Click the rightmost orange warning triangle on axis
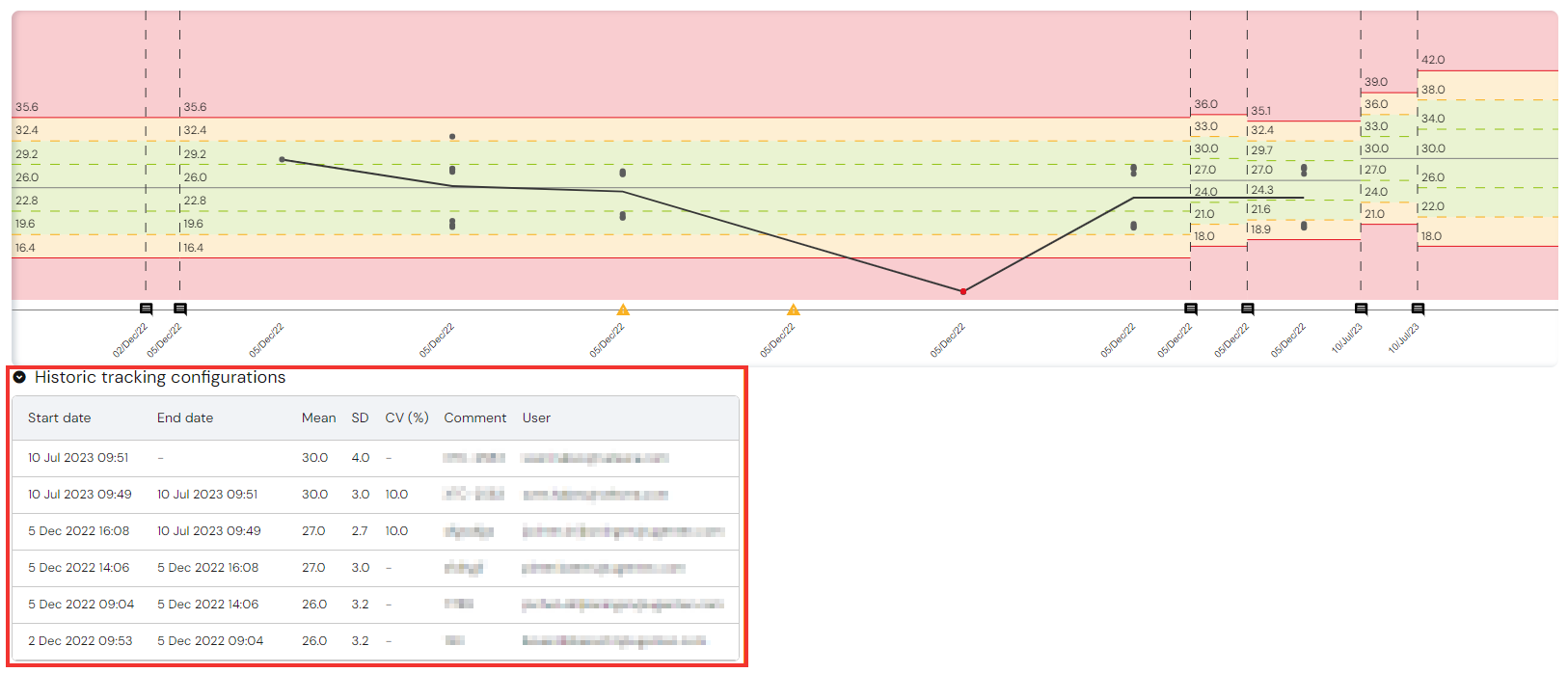1568x673 pixels. click(x=793, y=310)
